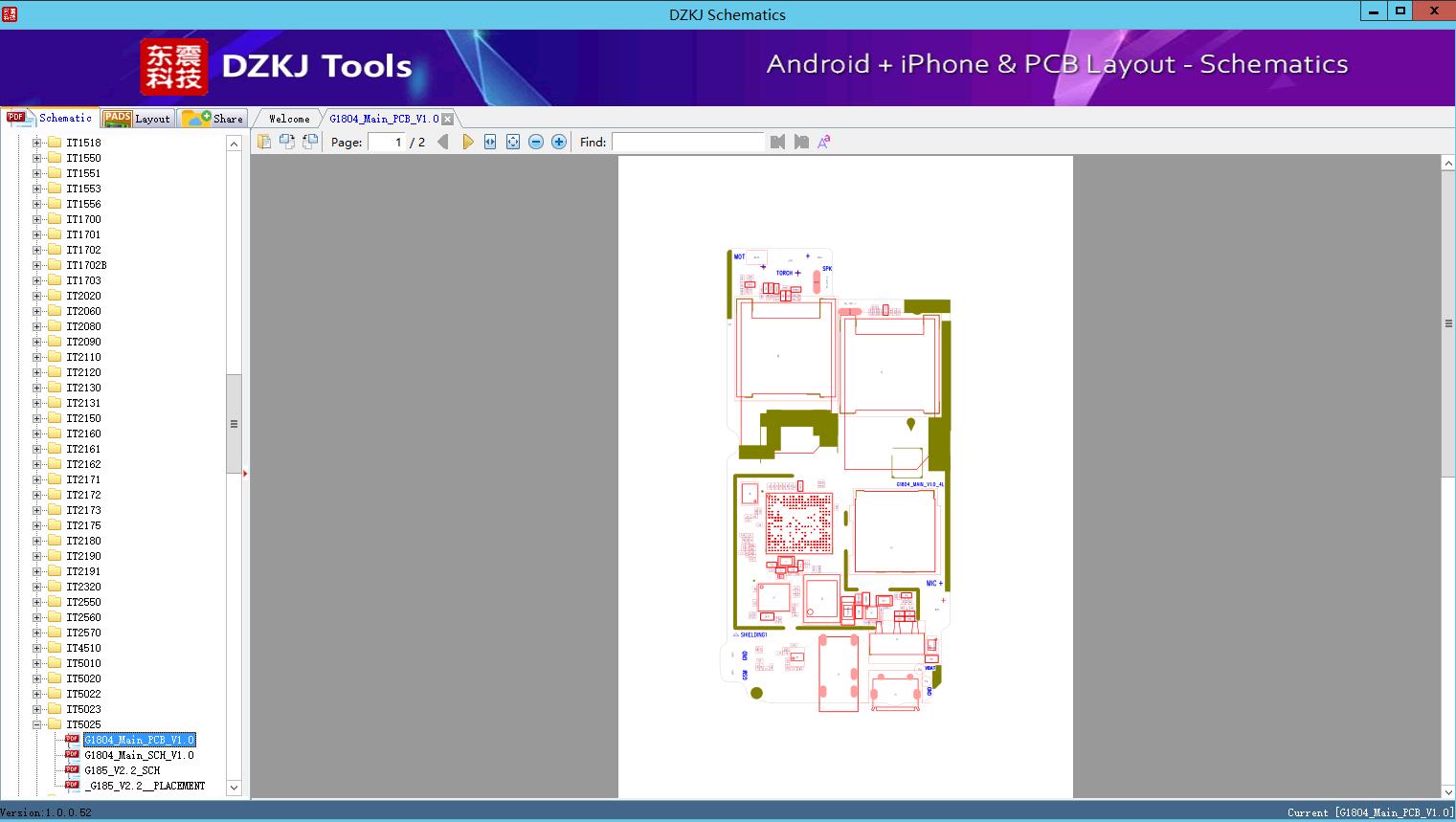Expand the IT5010 folder node
Screen dimensions: 1456x822
point(36,663)
